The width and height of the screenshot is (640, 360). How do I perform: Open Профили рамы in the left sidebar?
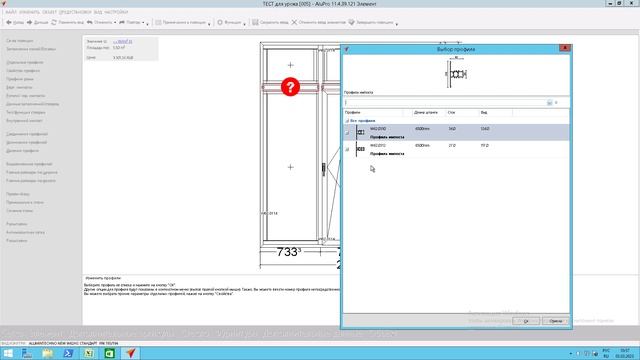click(20, 79)
